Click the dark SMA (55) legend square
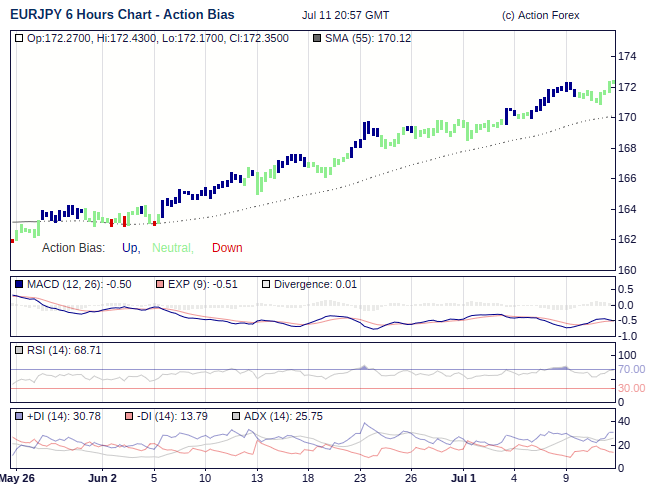 point(318,38)
